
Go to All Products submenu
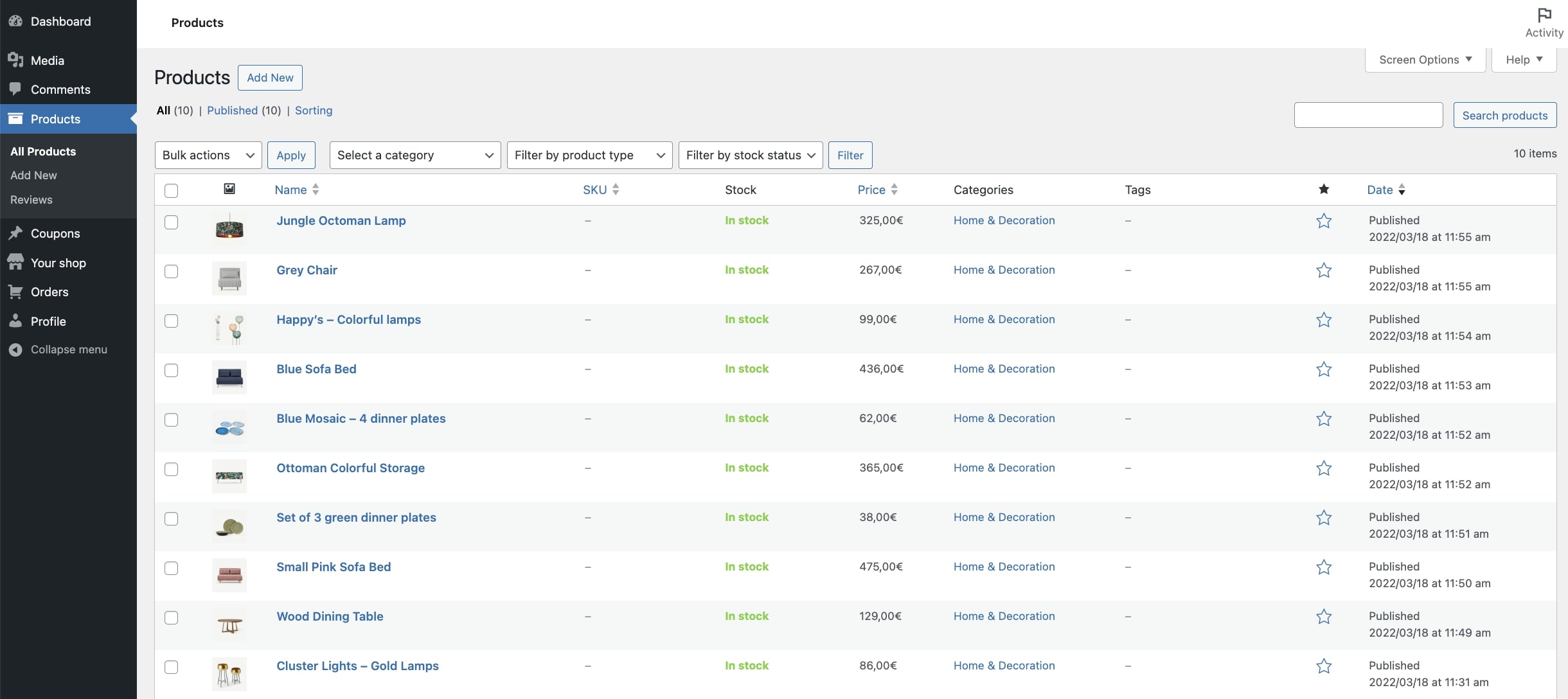43,152
